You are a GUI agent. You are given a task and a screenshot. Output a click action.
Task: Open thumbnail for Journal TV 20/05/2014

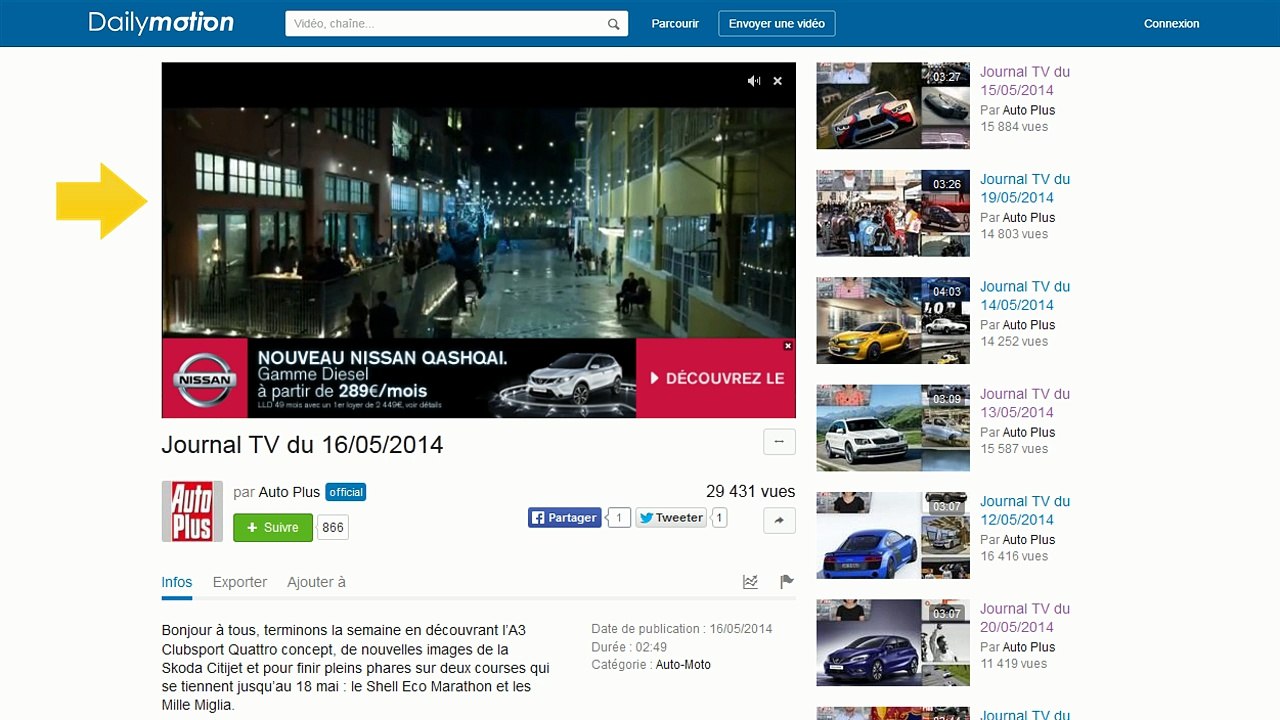tap(893, 642)
